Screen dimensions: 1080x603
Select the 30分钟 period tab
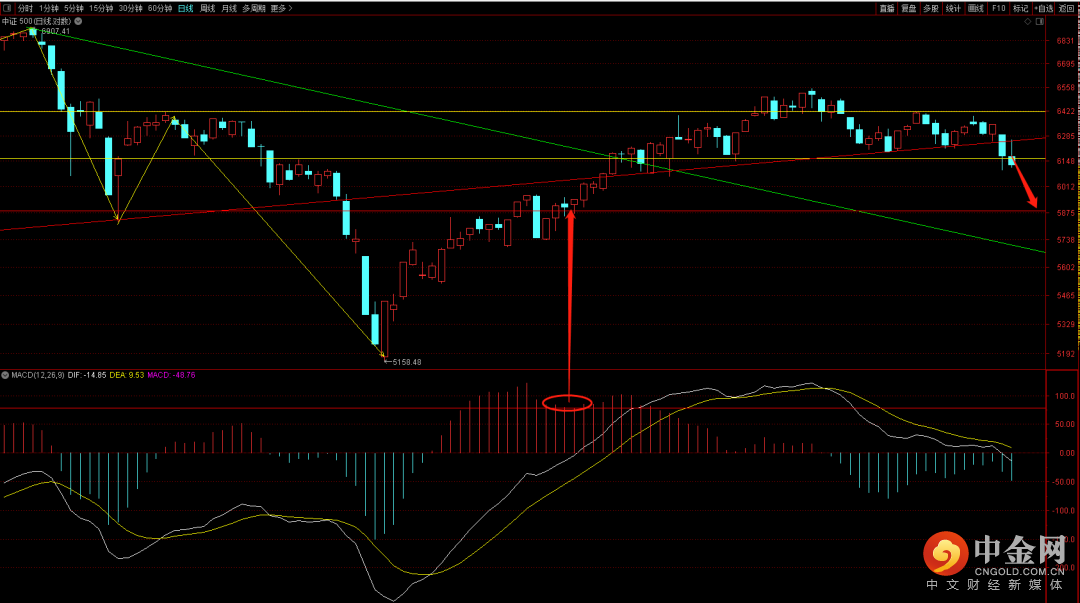[x=130, y=8]
